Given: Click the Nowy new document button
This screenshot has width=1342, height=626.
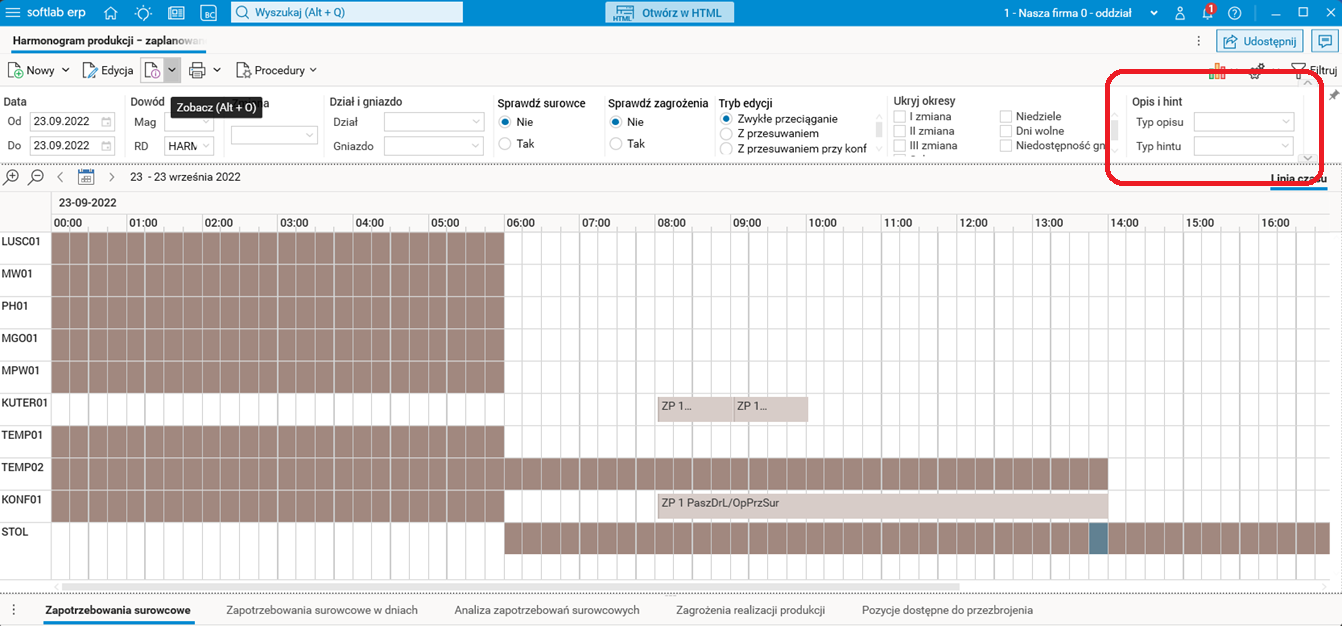Looking at the screenshot, I should tap(31, 70).
